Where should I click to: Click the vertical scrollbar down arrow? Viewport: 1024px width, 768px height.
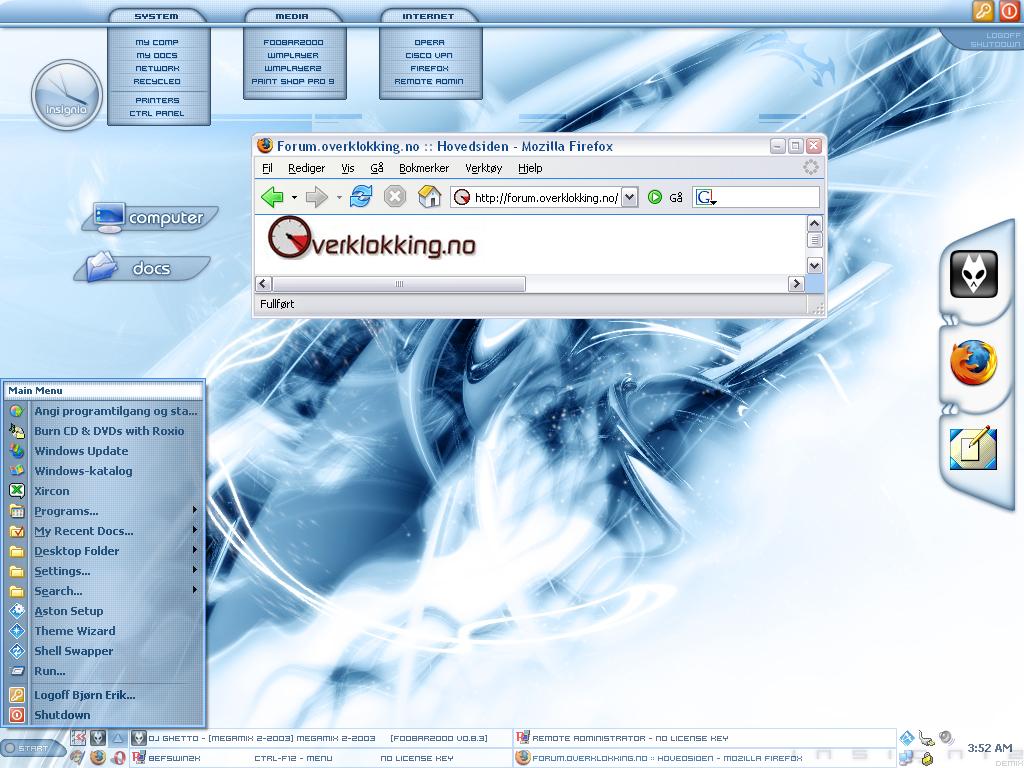[x=814, y=265]
